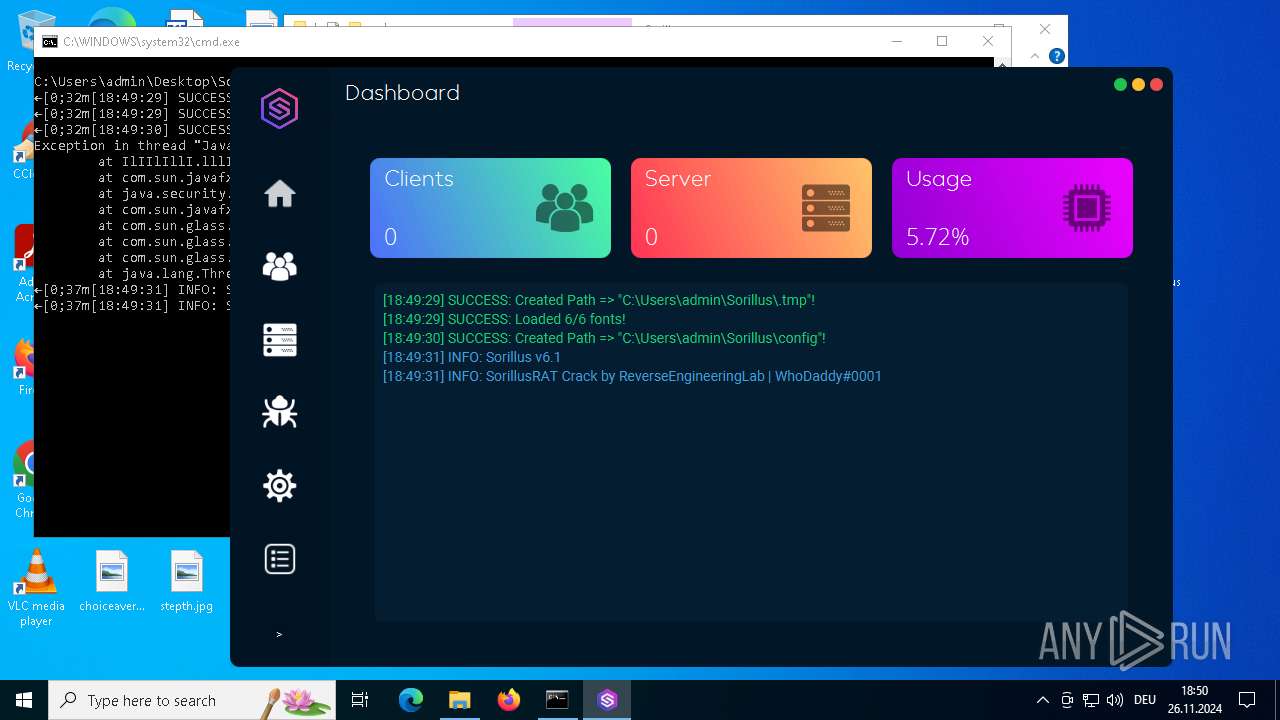Open the Home dashboard sidebar icon

tap(280, 193)
